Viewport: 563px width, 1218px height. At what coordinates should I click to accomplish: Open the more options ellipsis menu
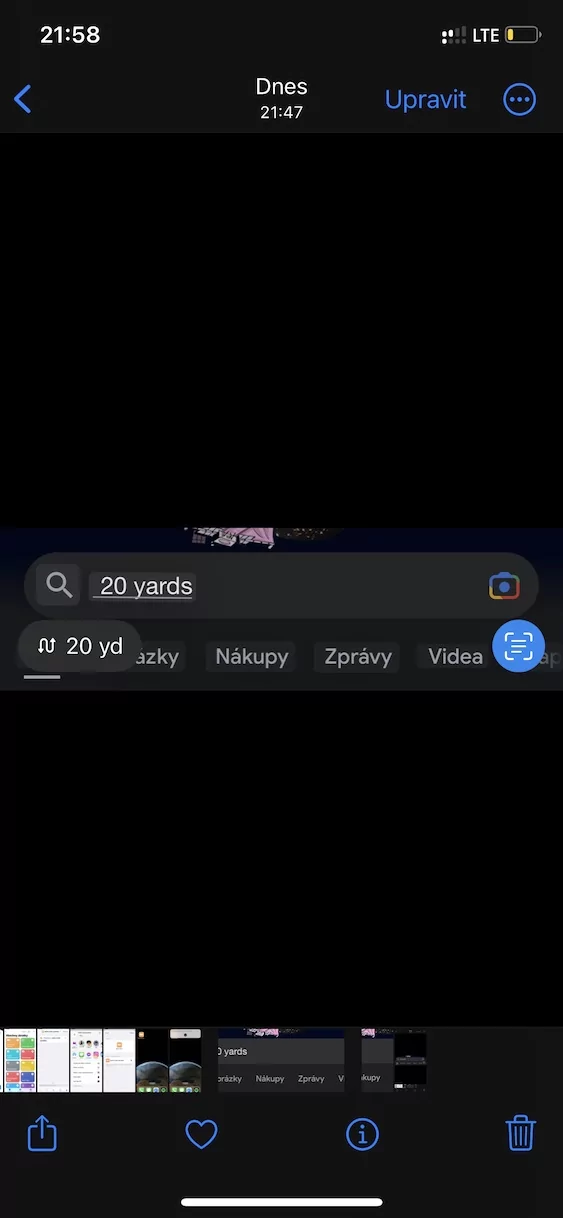[x=519, y=99]
